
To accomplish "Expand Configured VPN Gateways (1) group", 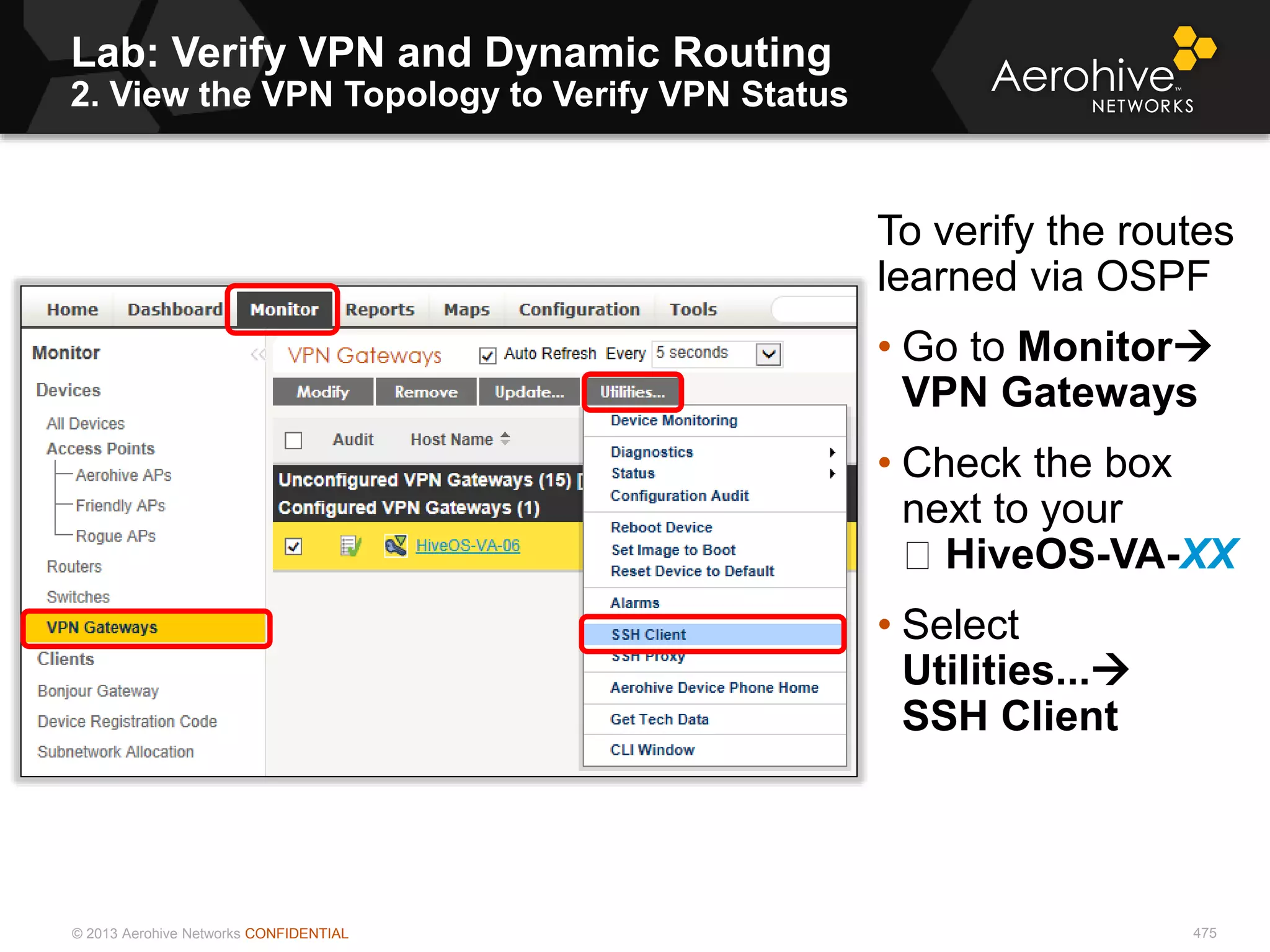I will point(409,508).
